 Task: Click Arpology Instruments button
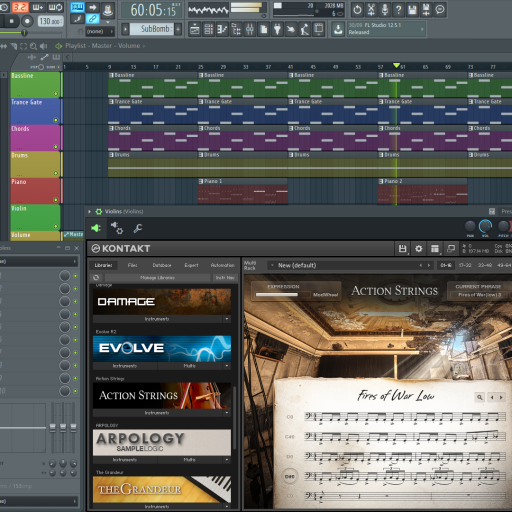coord(125,460)
